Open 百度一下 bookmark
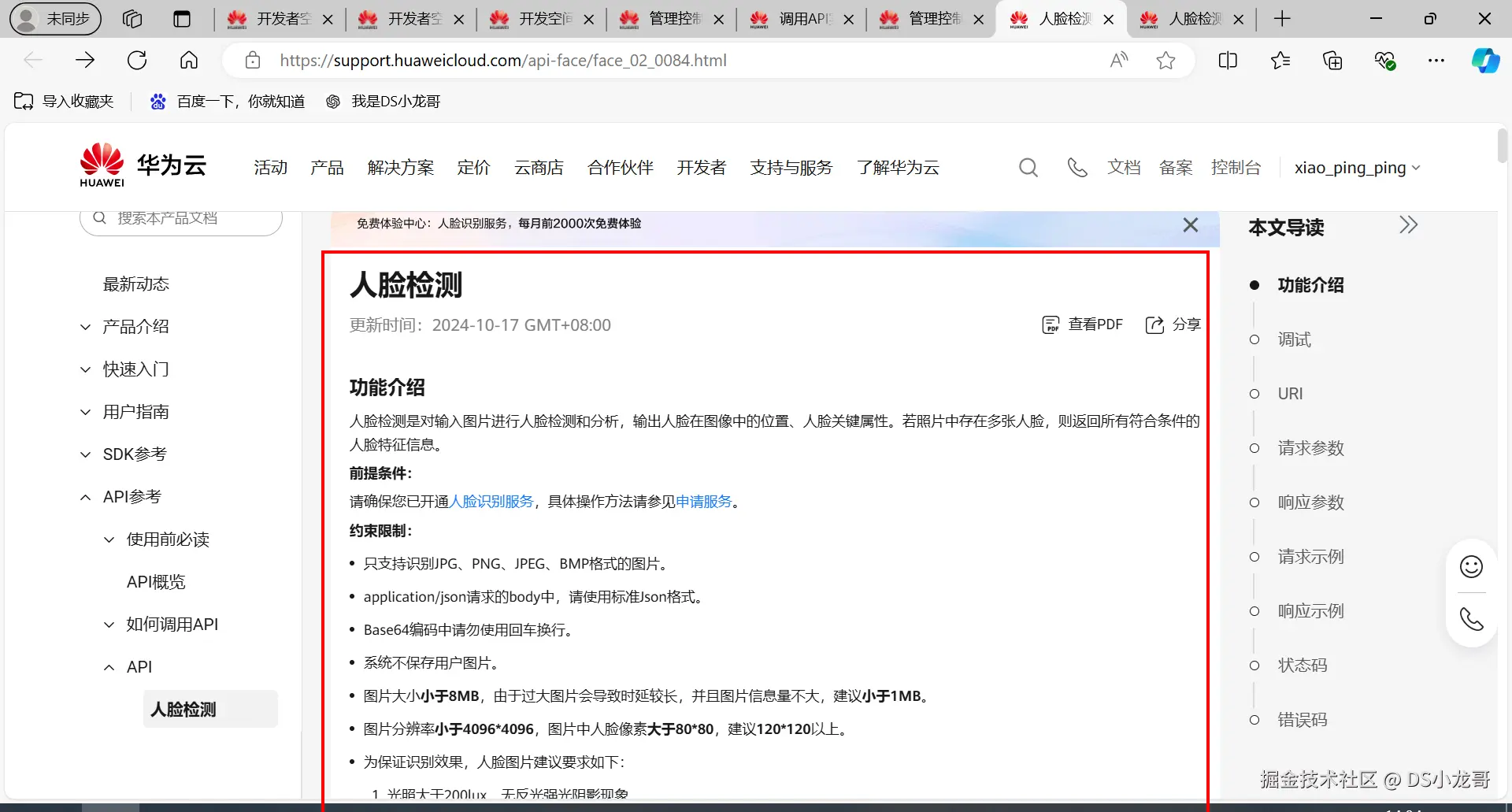 [x=228, y=102]
